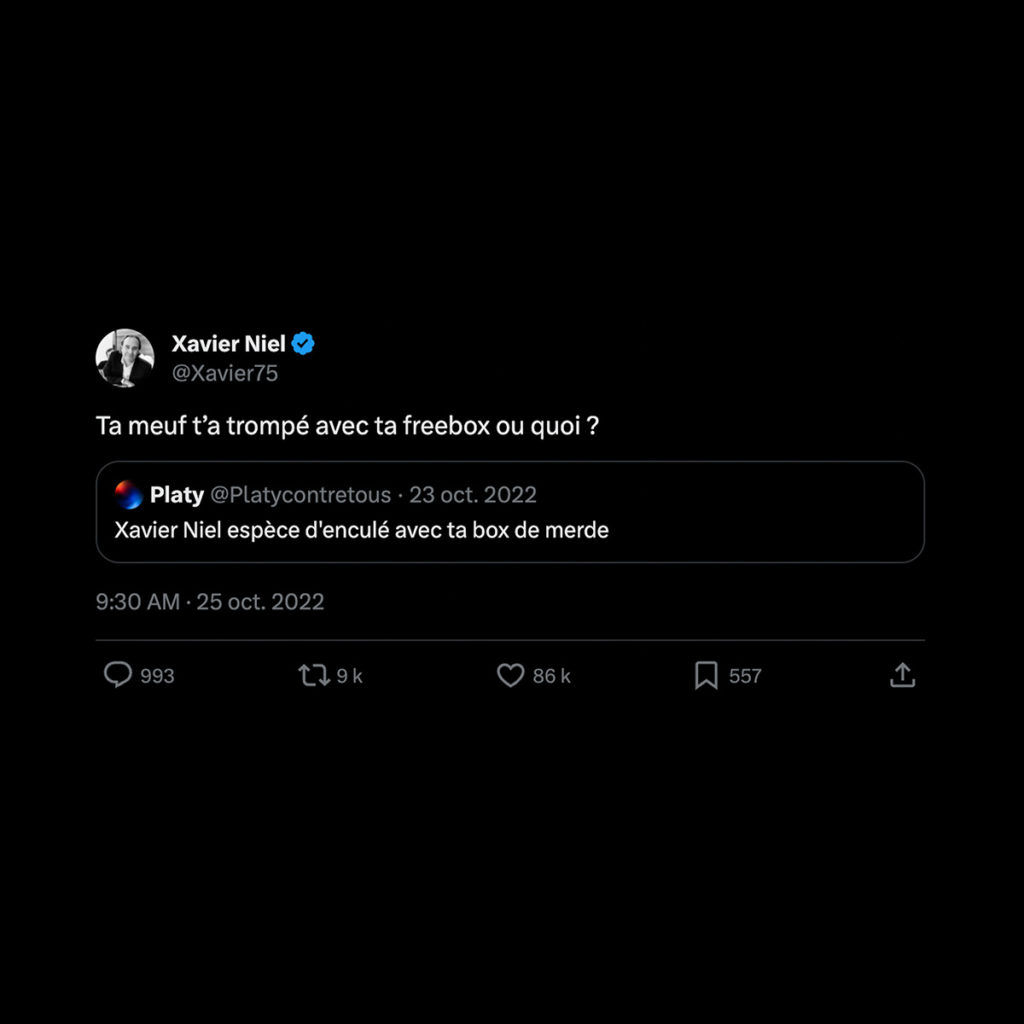Click the reply speech bubble icon

pos(118,676)
